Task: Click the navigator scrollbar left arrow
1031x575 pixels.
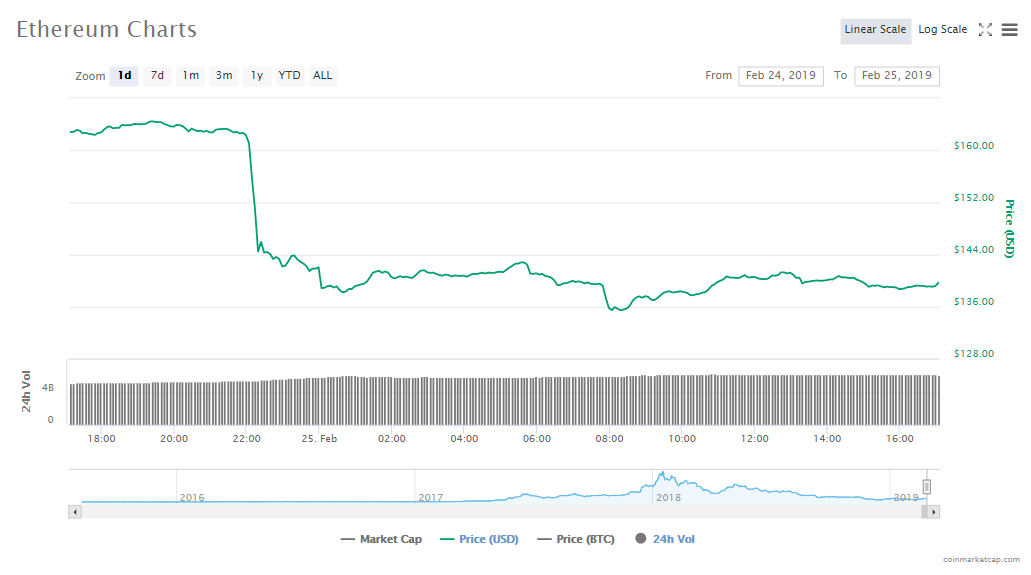Action: click(75, 511)
